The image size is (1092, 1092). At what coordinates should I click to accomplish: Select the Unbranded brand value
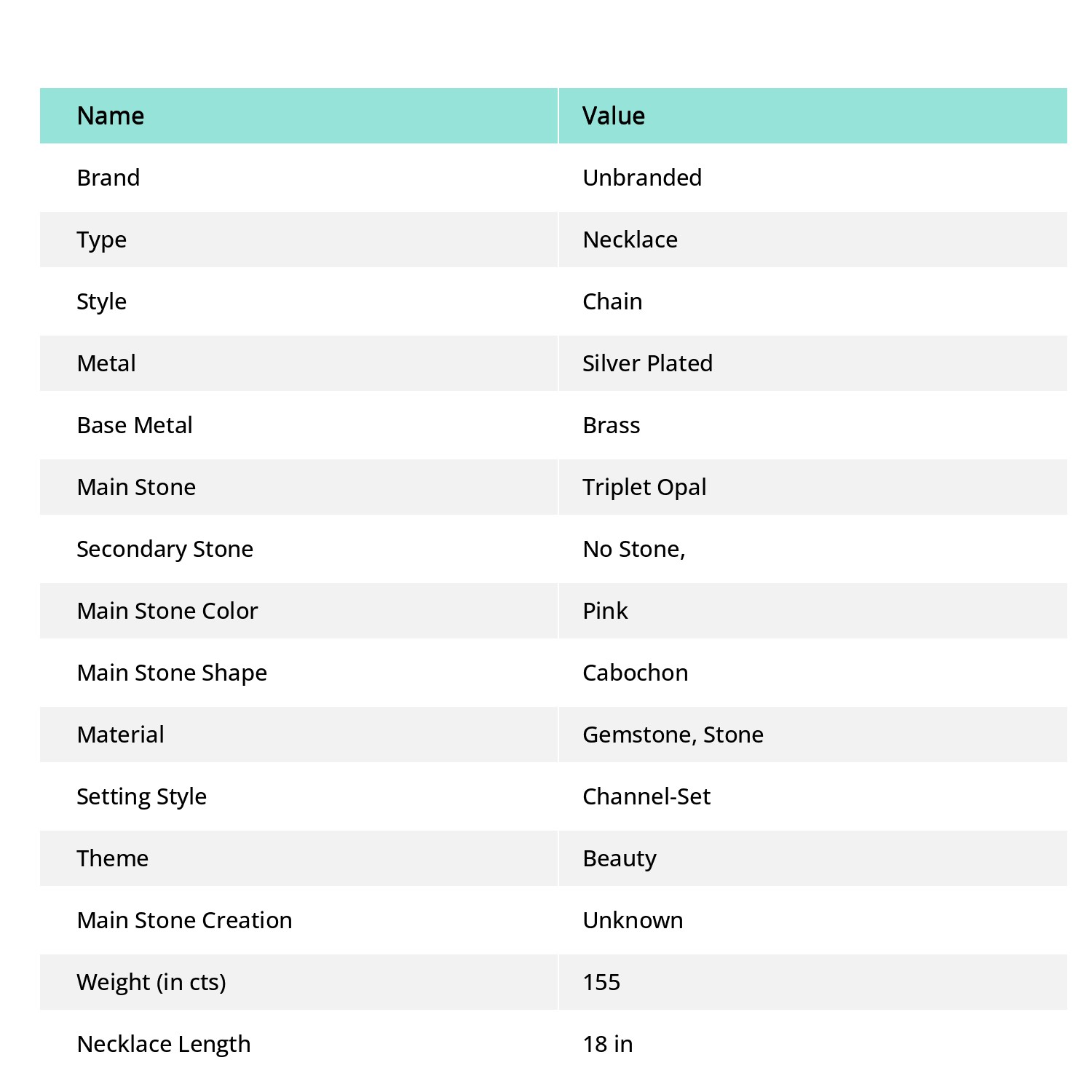[642, 178]
